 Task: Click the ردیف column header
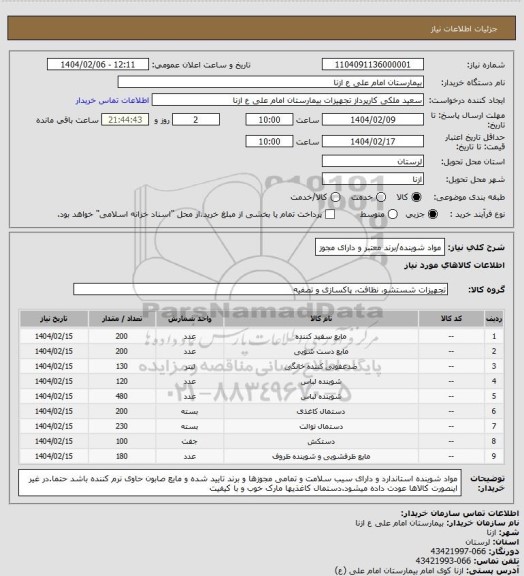(494, 318)
